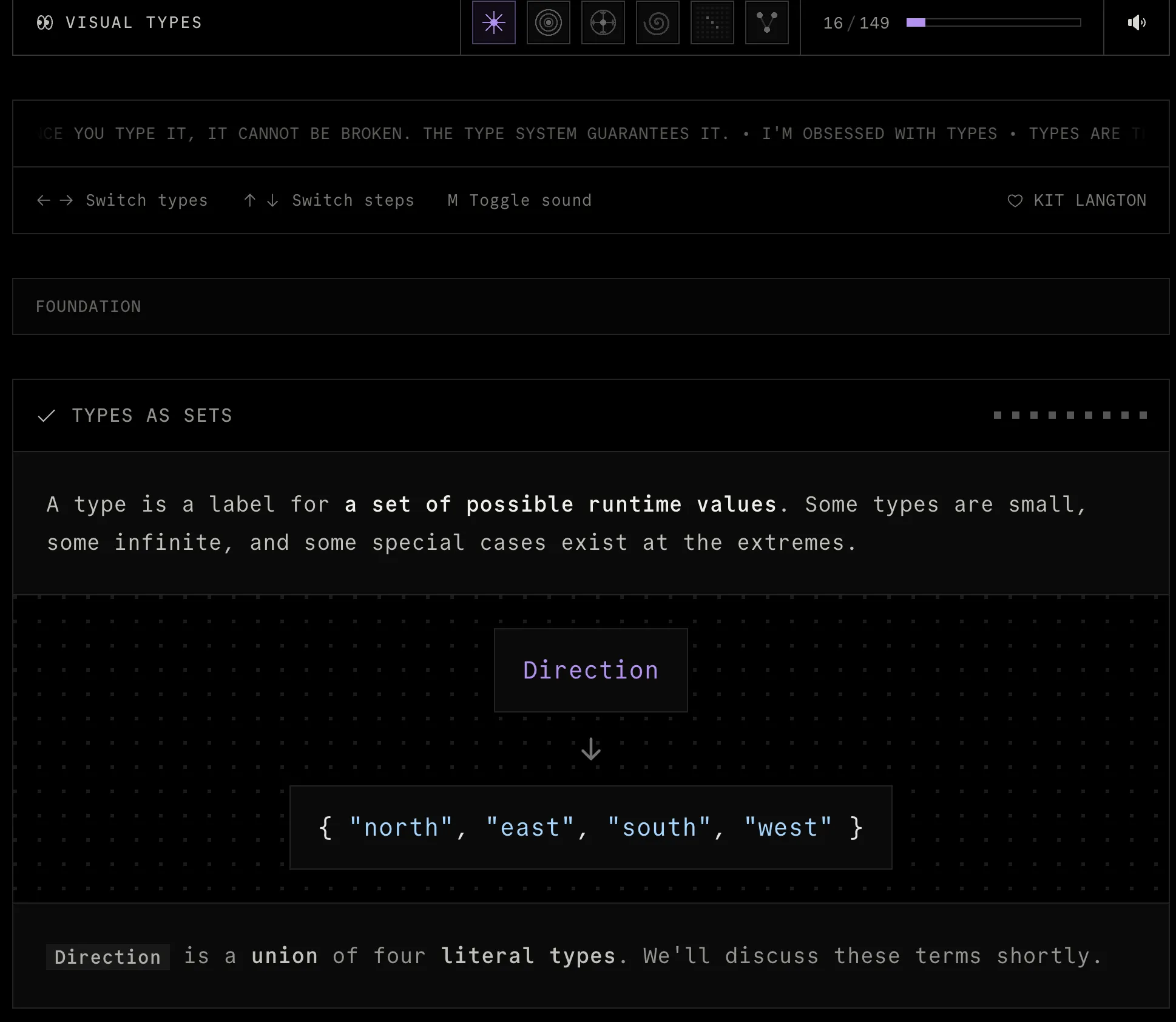Open the KIT LANGTON credit link

(1089, 201)
